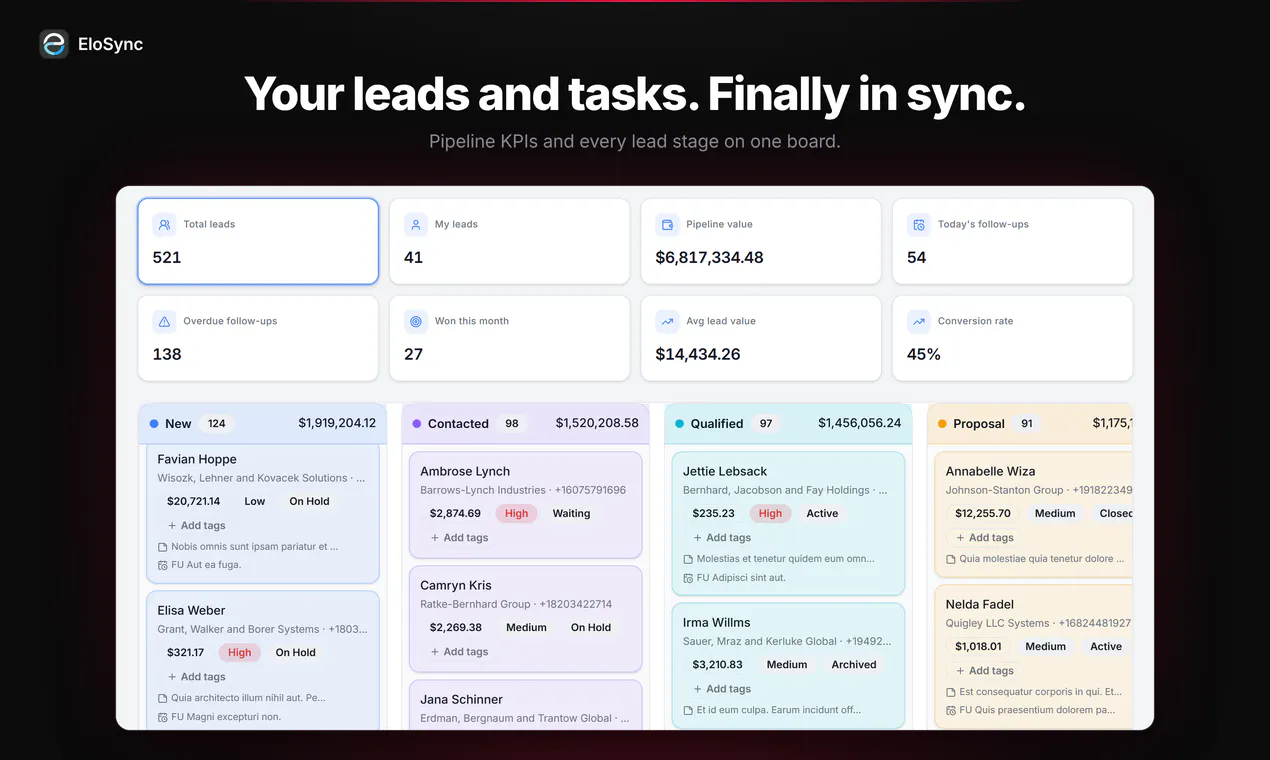Click the Won this month target icon
Image resolution: width=1270 pixels, height=760 pixels.
click(x=416, y=322)
